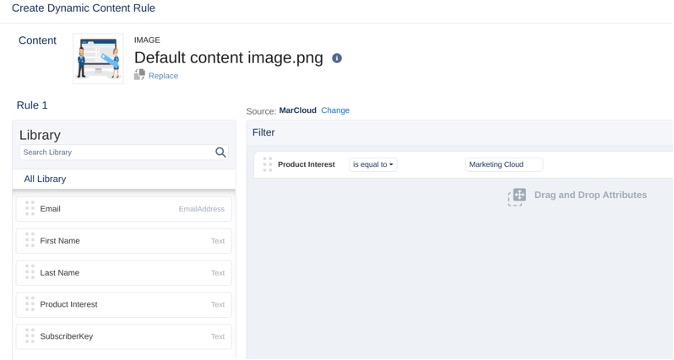Screen dimensions: 674x360
Task: Select the All Library tab
Action: [x=45, y=179]
